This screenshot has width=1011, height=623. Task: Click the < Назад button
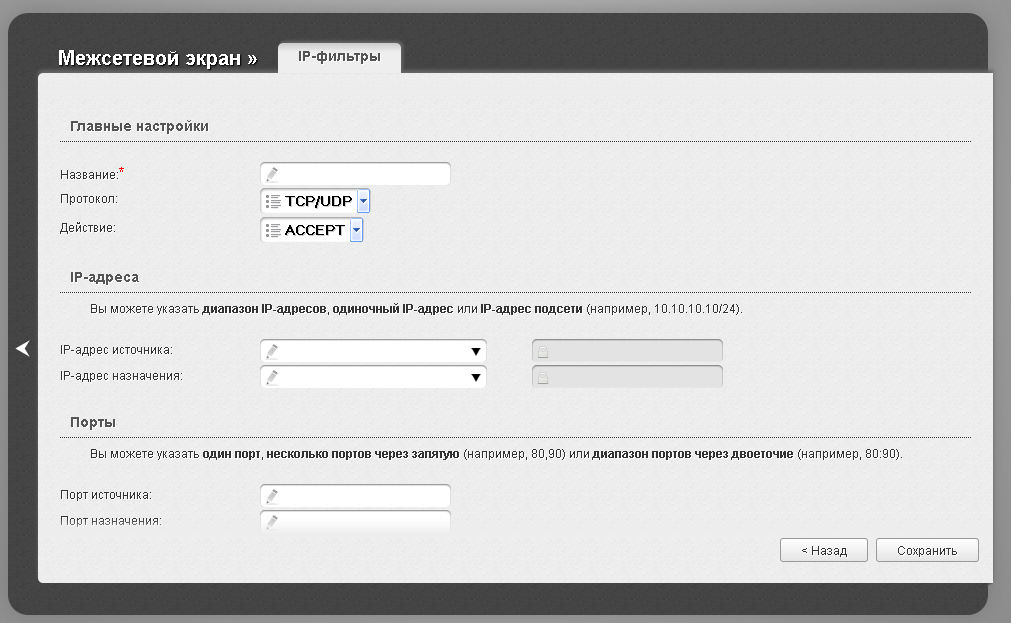coord(823,550)
